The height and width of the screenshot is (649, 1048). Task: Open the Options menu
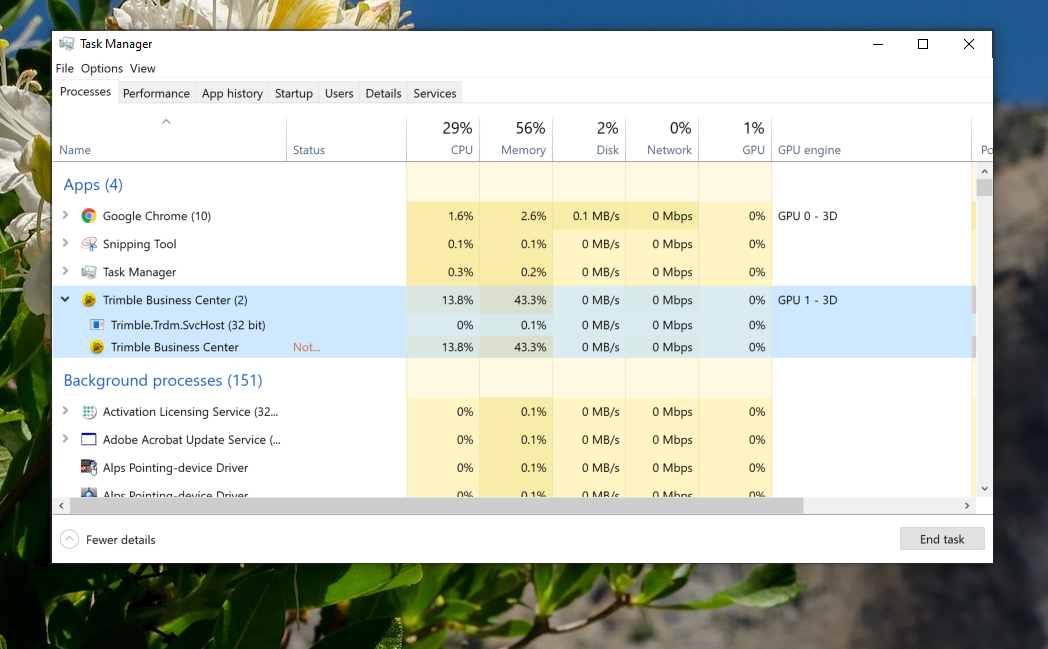point(102,68)
